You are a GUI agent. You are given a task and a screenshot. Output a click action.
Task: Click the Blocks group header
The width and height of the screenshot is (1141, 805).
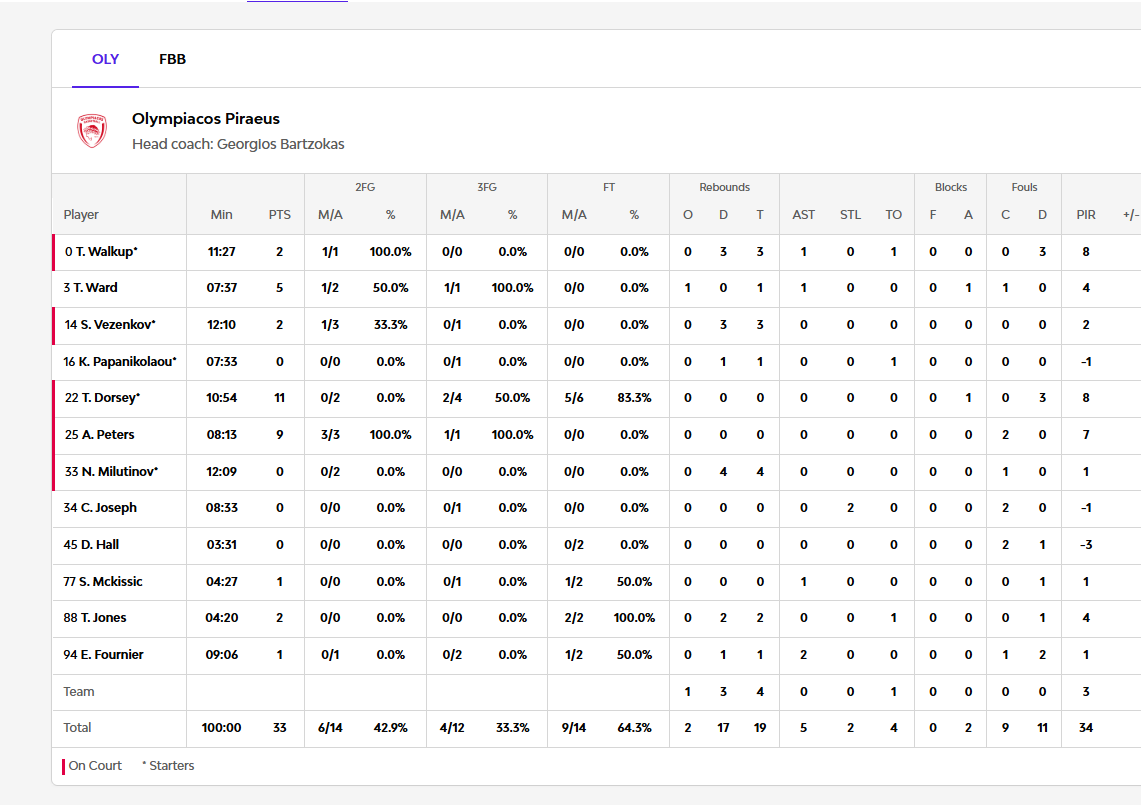point(950,187)
